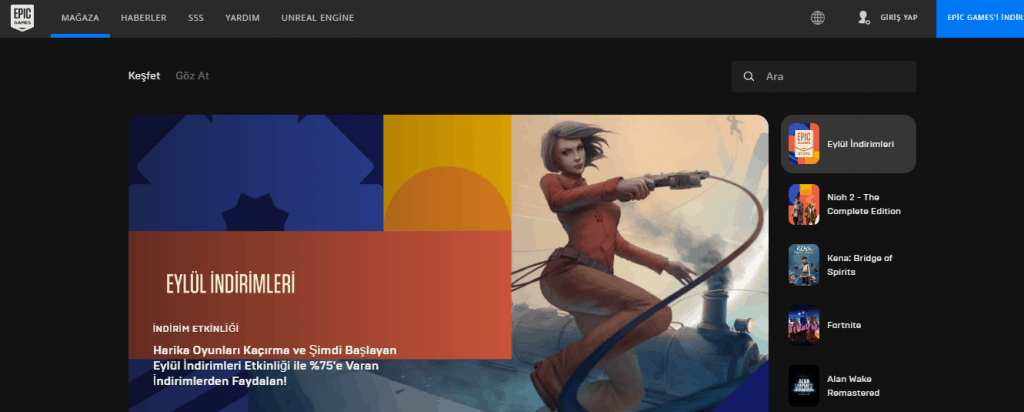Click the EPIC GAMES'İ İNDİR button
This screenshot has width=1024, height=412.
tap(980, 18)
